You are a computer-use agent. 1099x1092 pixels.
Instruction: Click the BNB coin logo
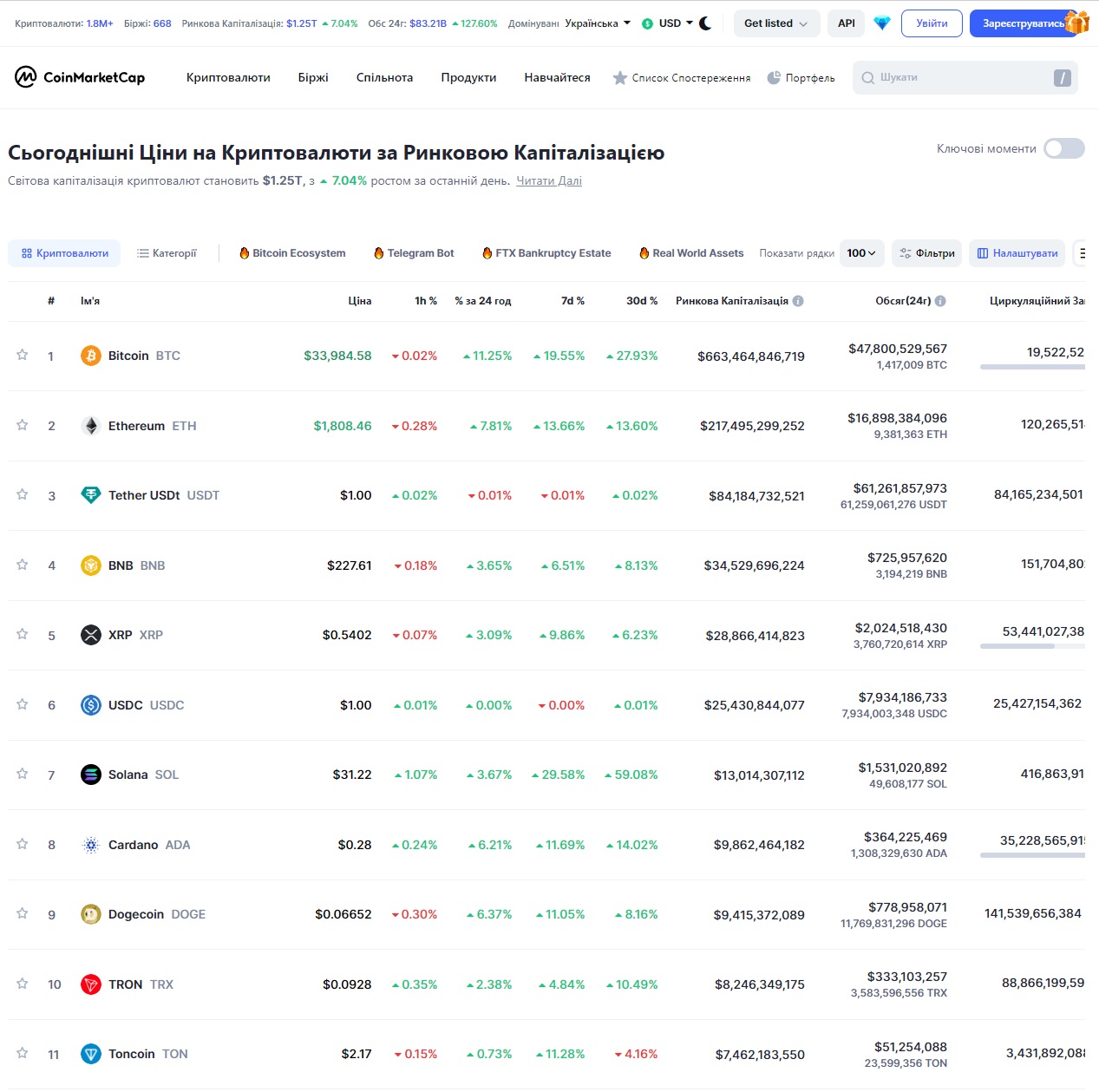[x=91, y=566]
